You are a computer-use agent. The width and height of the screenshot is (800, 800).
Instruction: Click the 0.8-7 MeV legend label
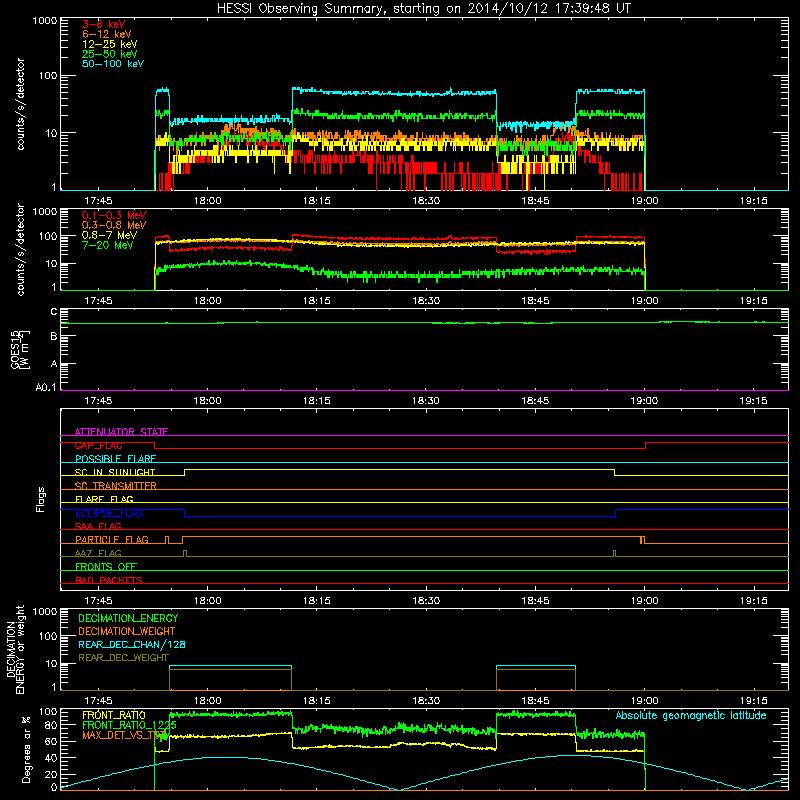tap(110, 235)
